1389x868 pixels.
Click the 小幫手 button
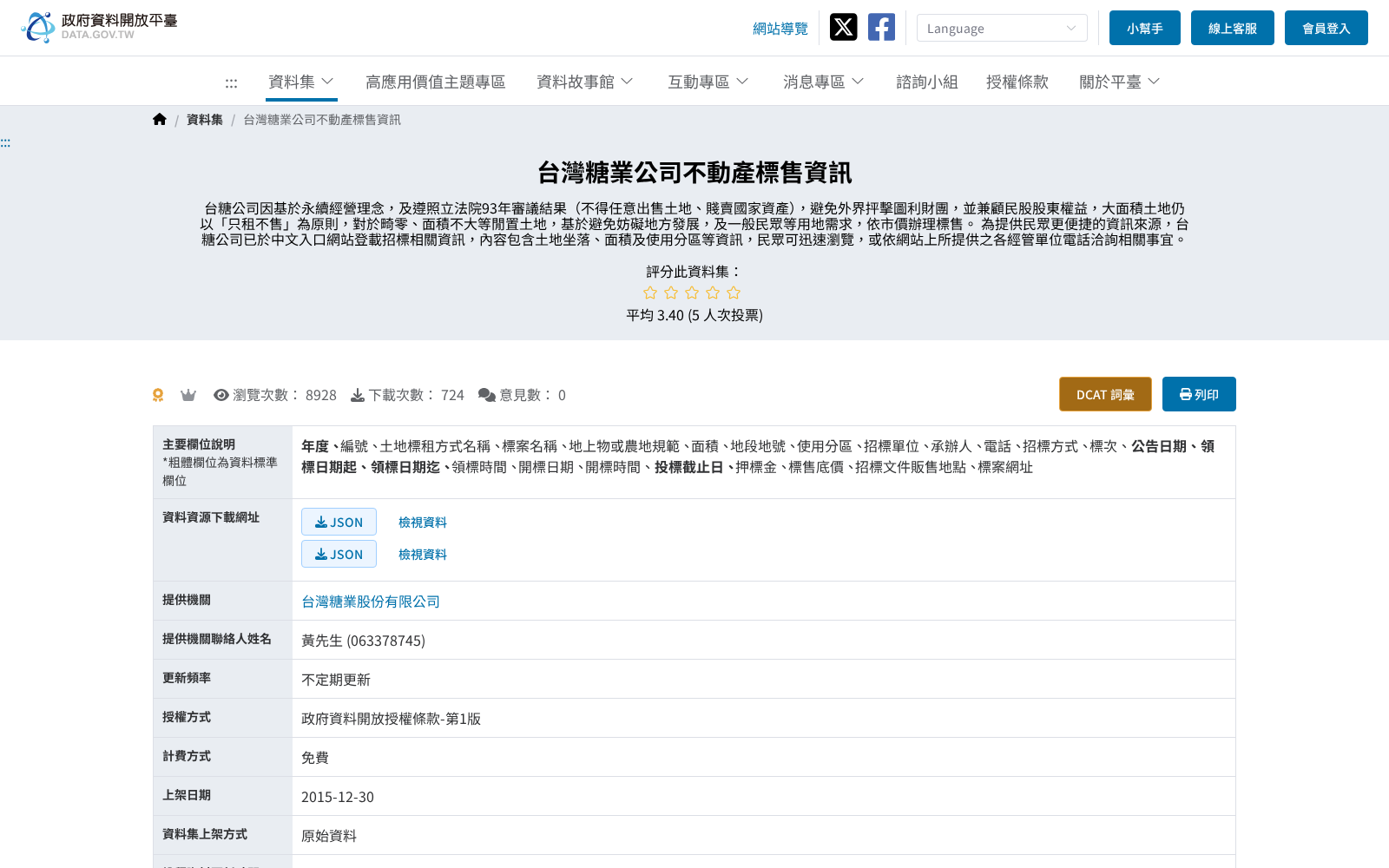(1145, 28)
